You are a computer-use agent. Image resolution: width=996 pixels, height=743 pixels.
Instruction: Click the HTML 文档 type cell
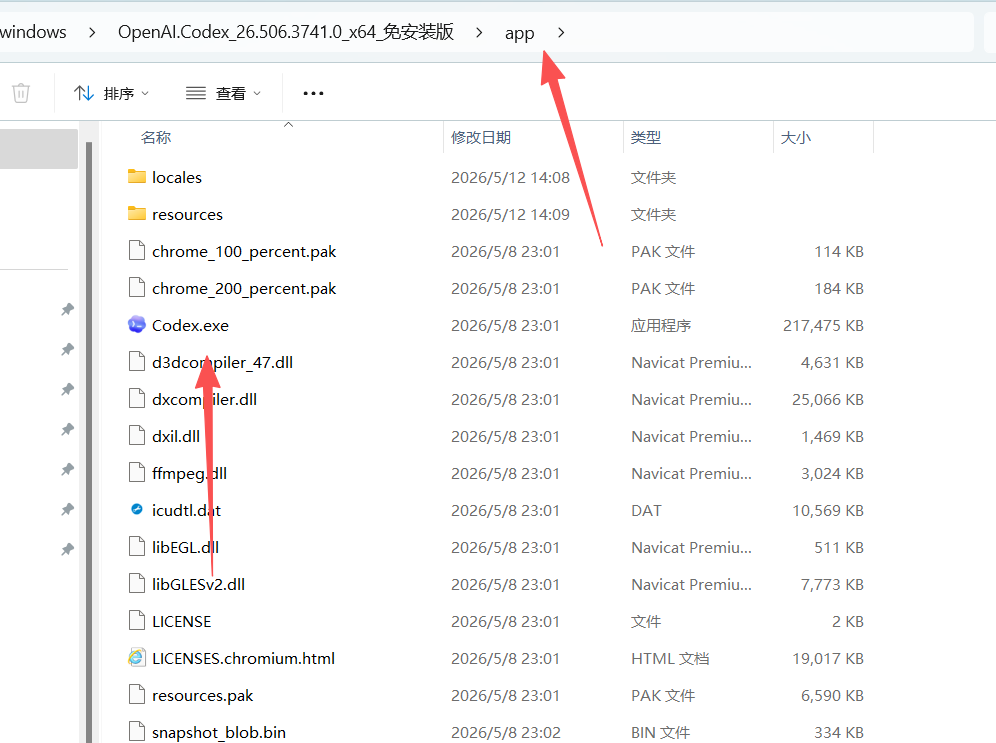coord(670,659)
